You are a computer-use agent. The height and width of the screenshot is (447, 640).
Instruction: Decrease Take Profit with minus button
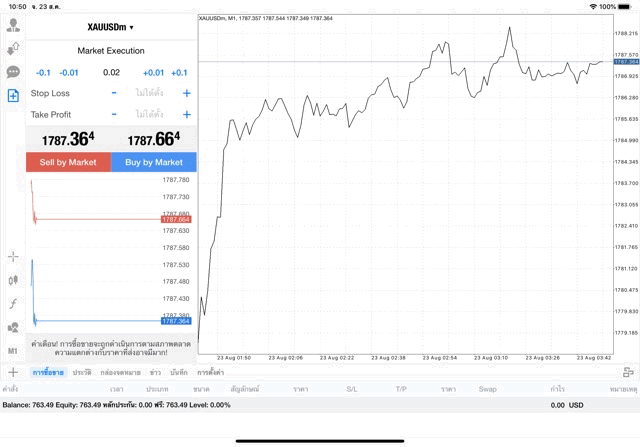[x=114, y=114]
